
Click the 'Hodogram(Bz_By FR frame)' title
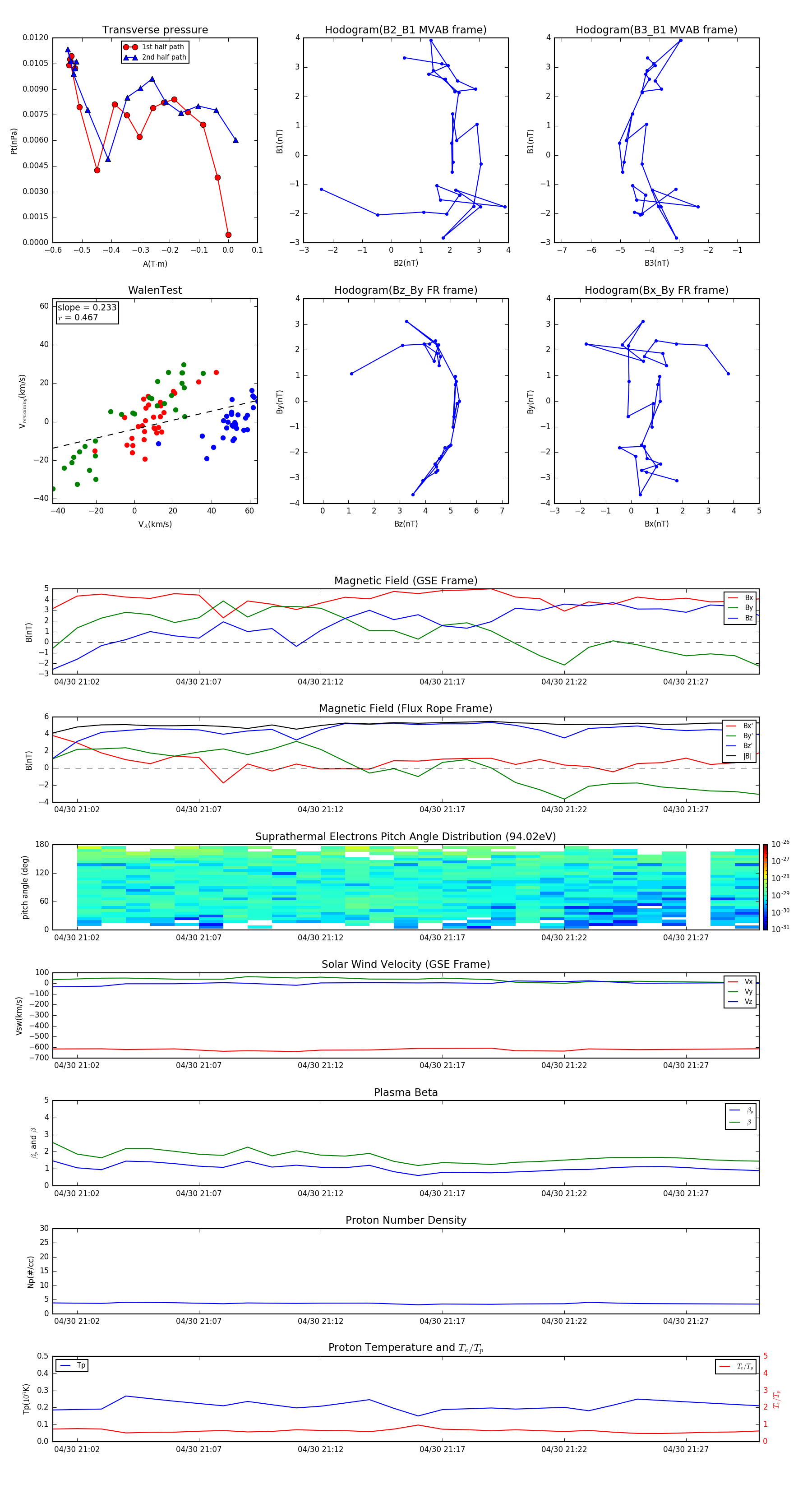406,290
